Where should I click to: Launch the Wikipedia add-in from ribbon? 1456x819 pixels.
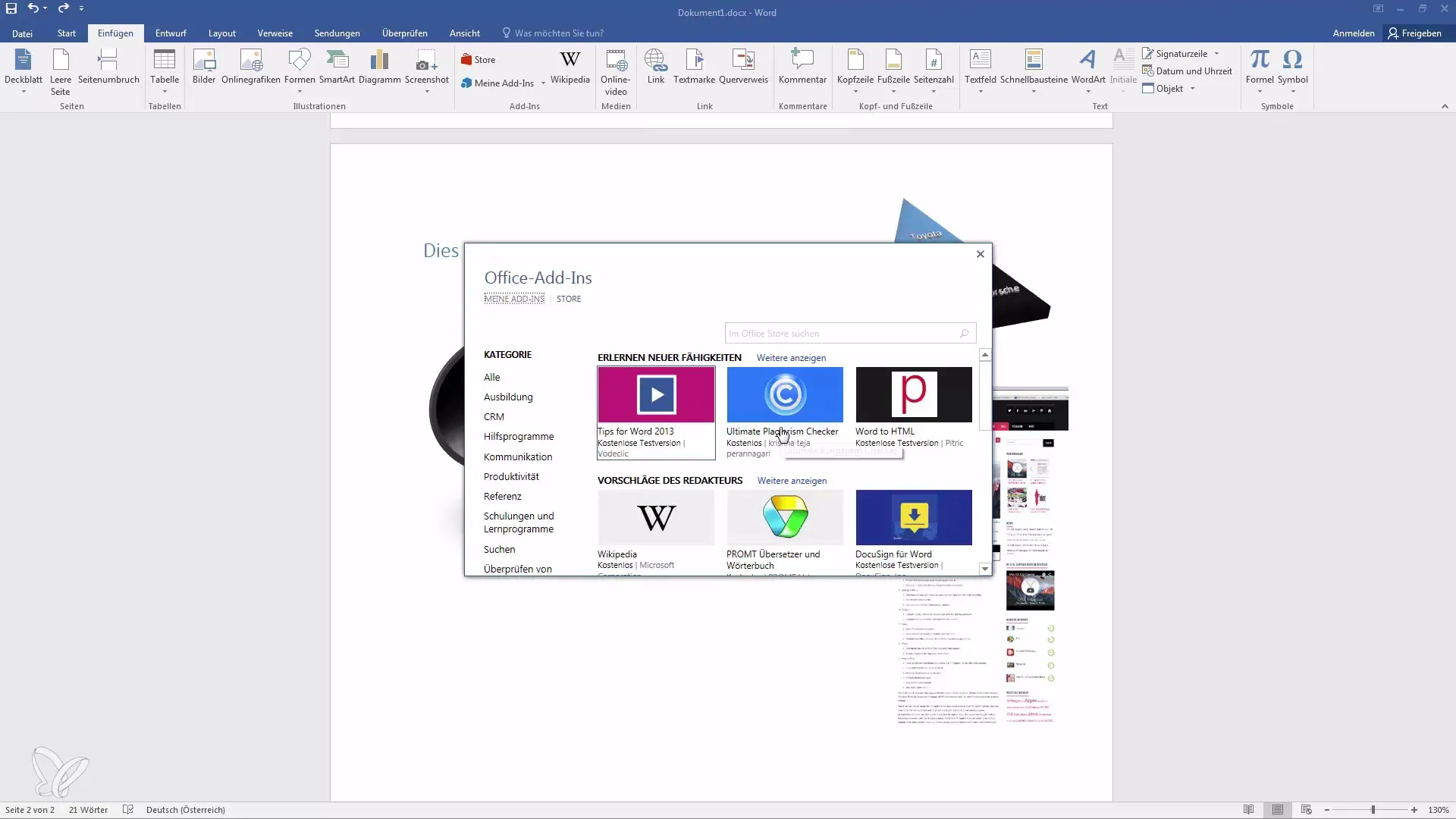[570, 67]
